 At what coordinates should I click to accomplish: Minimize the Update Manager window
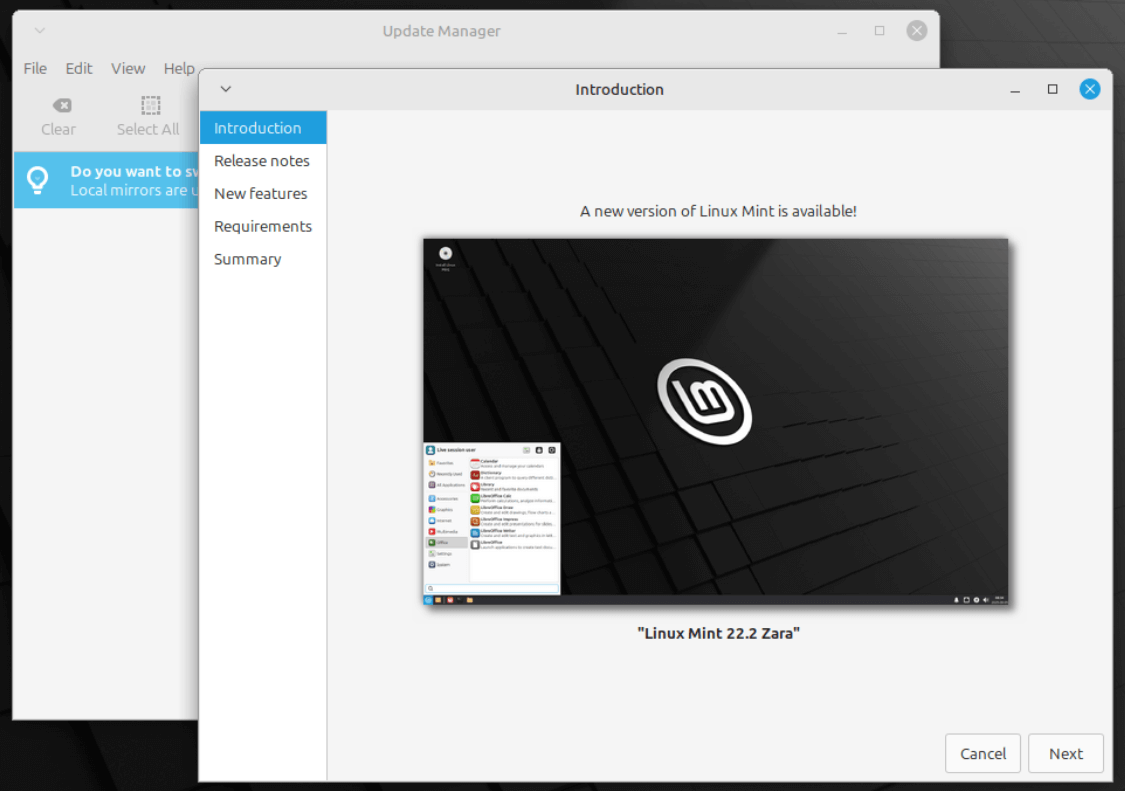coord(842,31)
